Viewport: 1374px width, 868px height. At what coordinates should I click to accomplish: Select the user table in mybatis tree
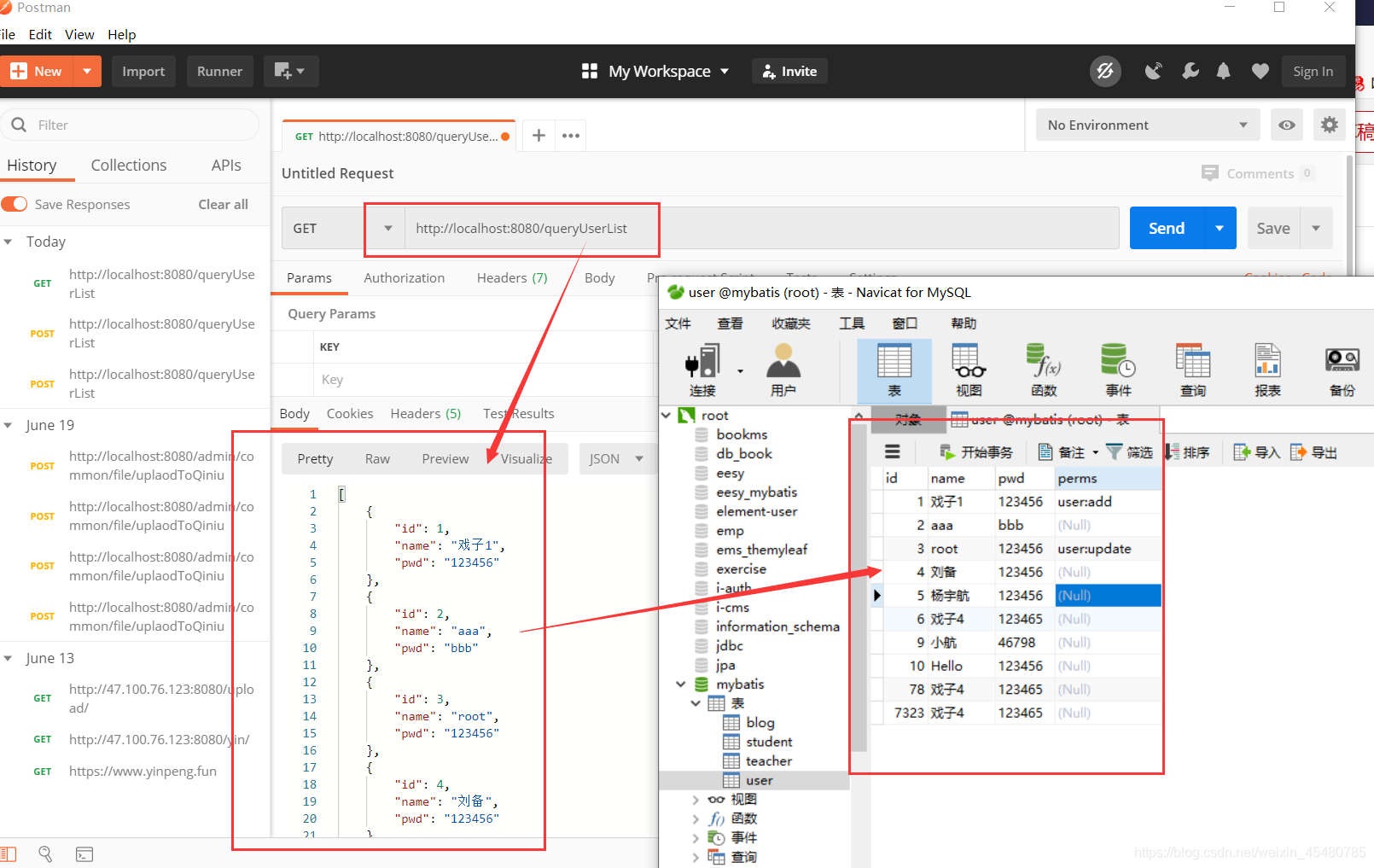[758, 781]
